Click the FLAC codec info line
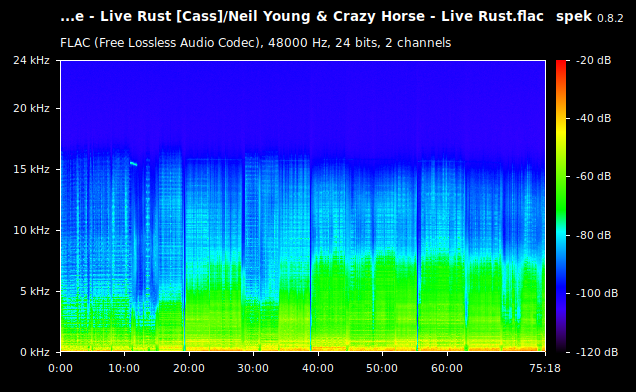Image resolution: width=636 pixels, height=392 pixels. coord(256,43)
